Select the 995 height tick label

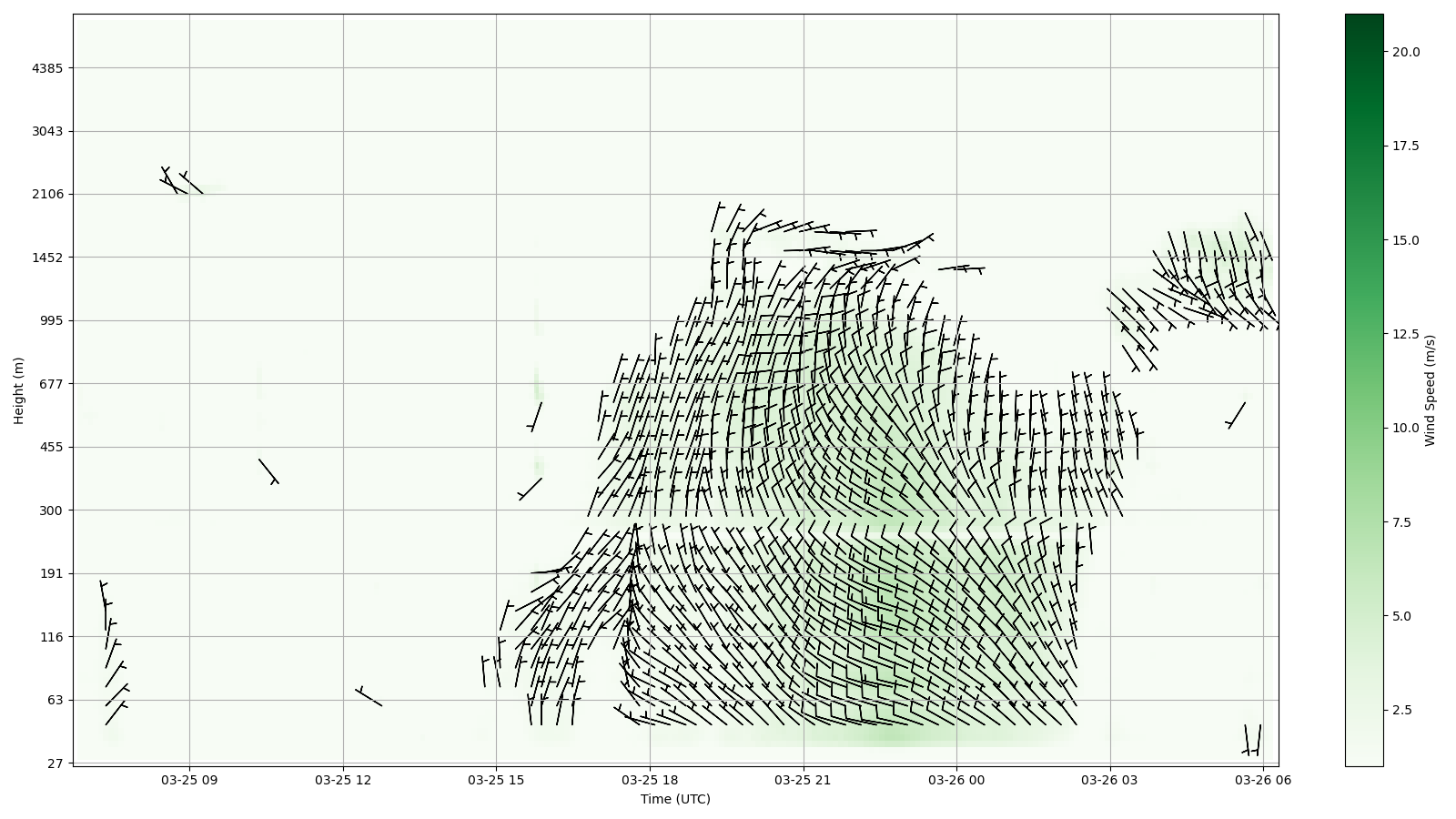click(53, 320)
